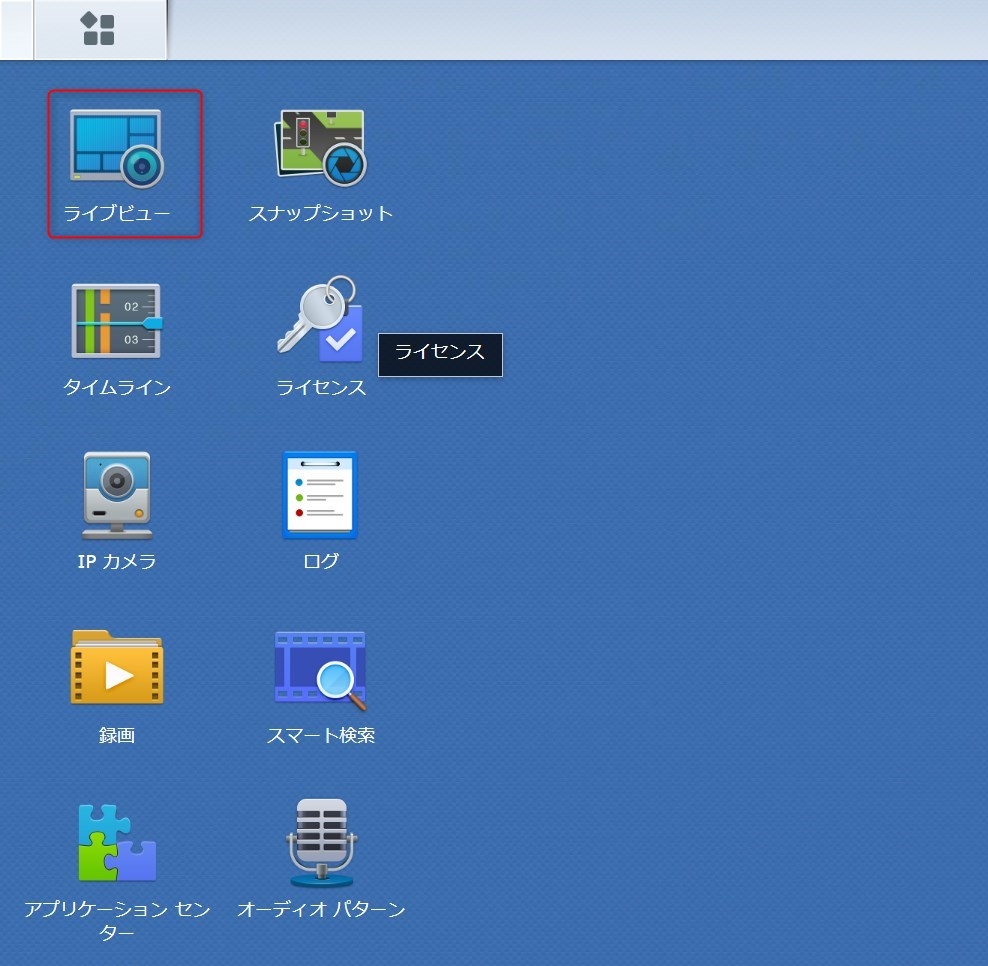Open the ライブビュー (Live View) icon
988x966 pixels.
tap(117, 148)
